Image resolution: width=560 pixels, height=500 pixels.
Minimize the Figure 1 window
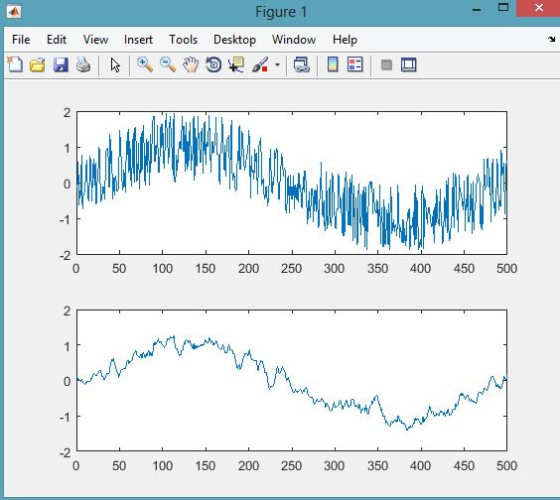[476, 10]
